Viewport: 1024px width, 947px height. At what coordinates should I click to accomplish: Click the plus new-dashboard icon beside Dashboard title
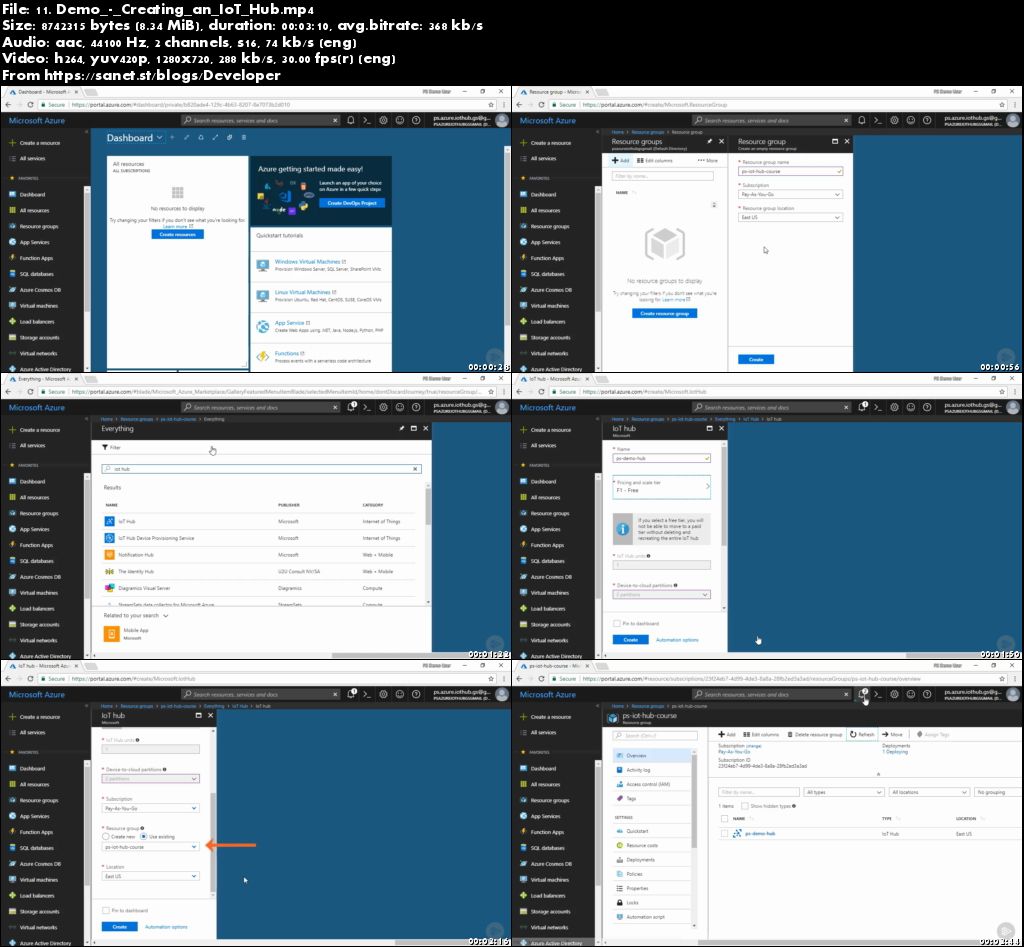[172, 138]
